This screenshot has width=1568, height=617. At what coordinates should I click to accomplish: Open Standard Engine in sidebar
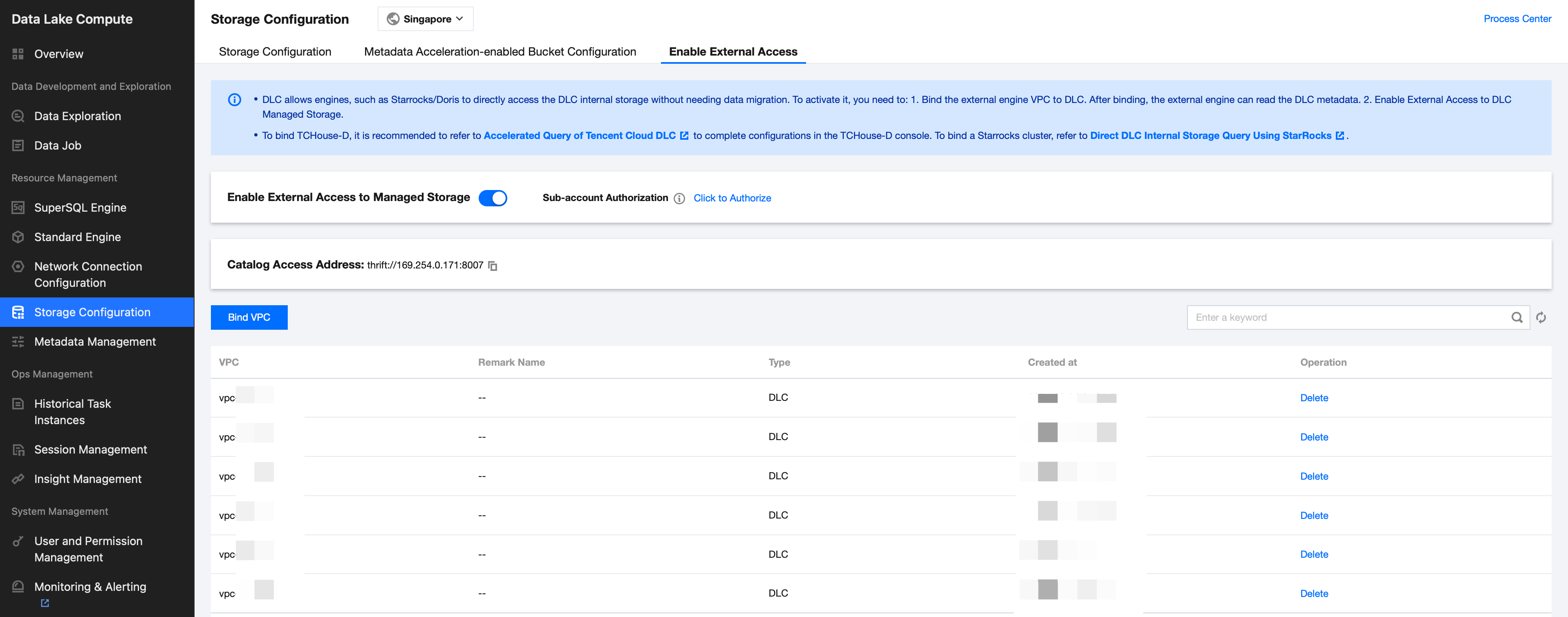[77, 237]
